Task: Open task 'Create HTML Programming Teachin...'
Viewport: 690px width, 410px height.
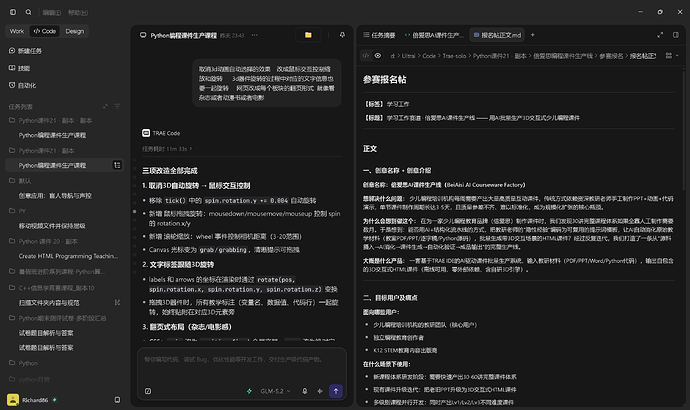Action: pos(68,256)
